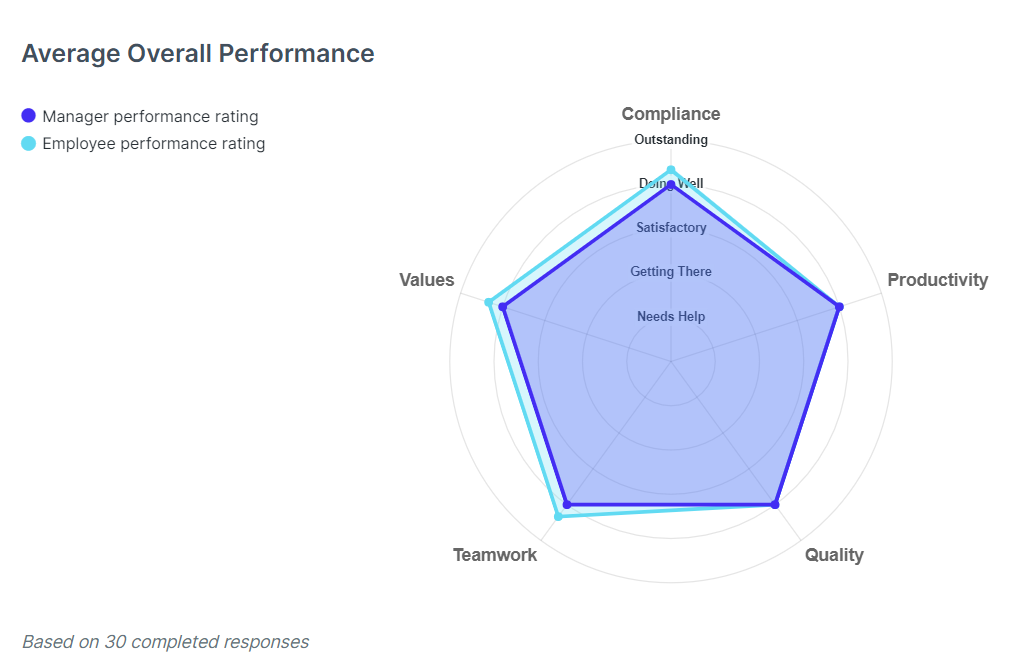
Task: Click the Average Overall Performance title
Action: 198,54
